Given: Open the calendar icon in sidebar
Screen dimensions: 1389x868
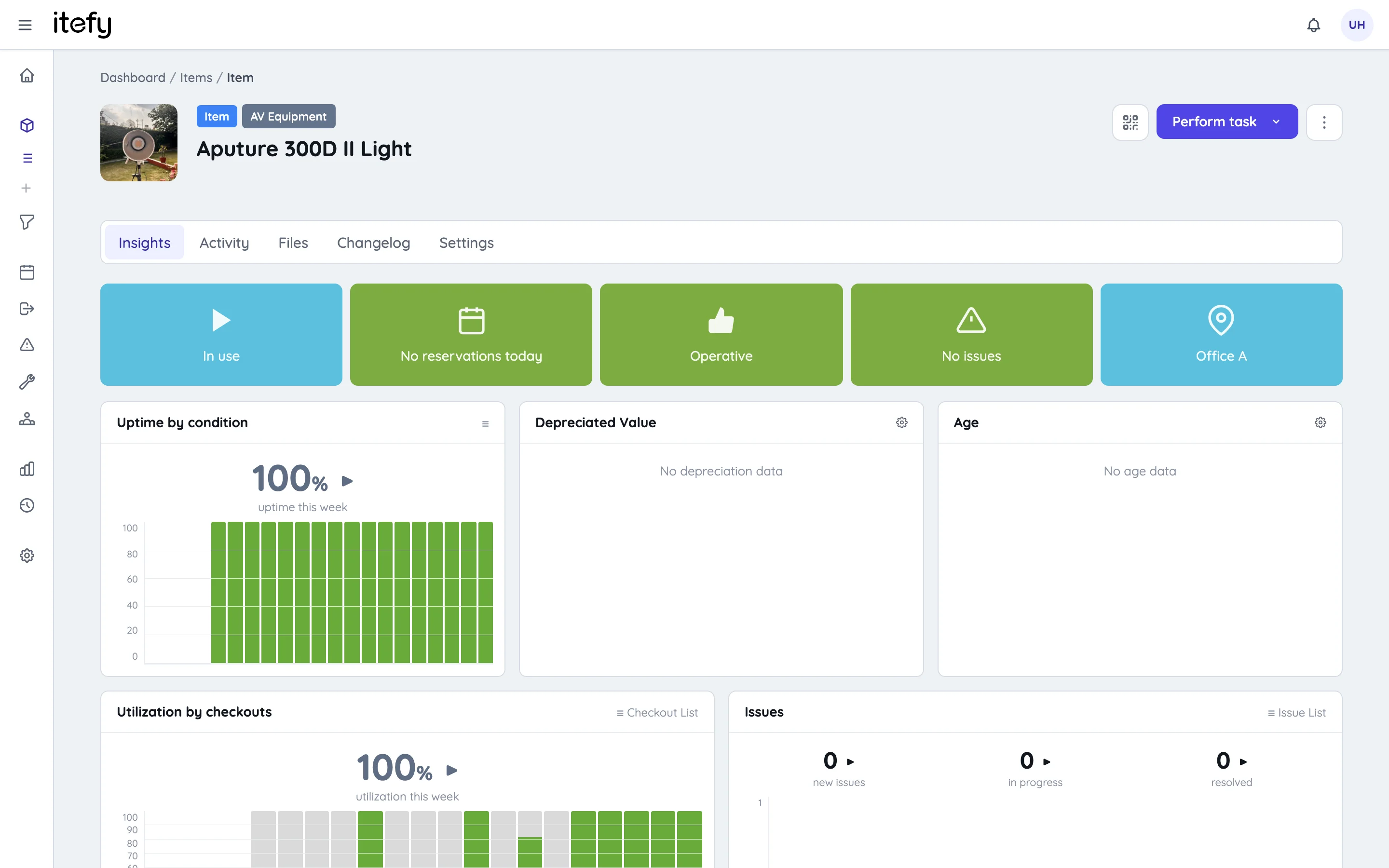Looking at the screenshot, I should pos(27,272).
